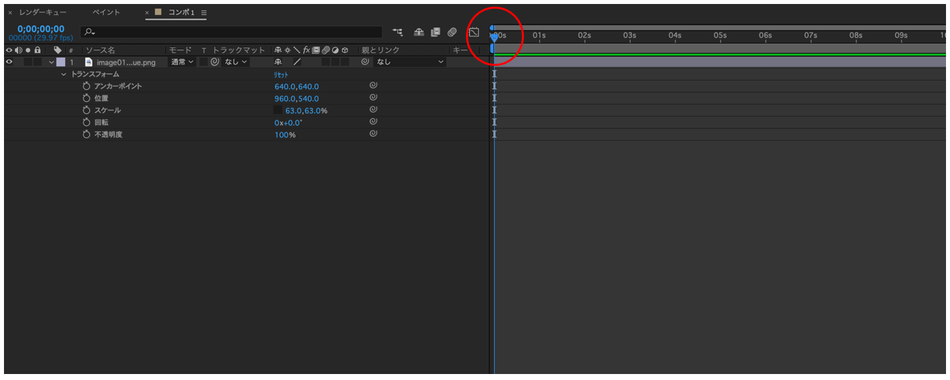
Task: Click the stopwatch for 回転
Action: point(86,122)
